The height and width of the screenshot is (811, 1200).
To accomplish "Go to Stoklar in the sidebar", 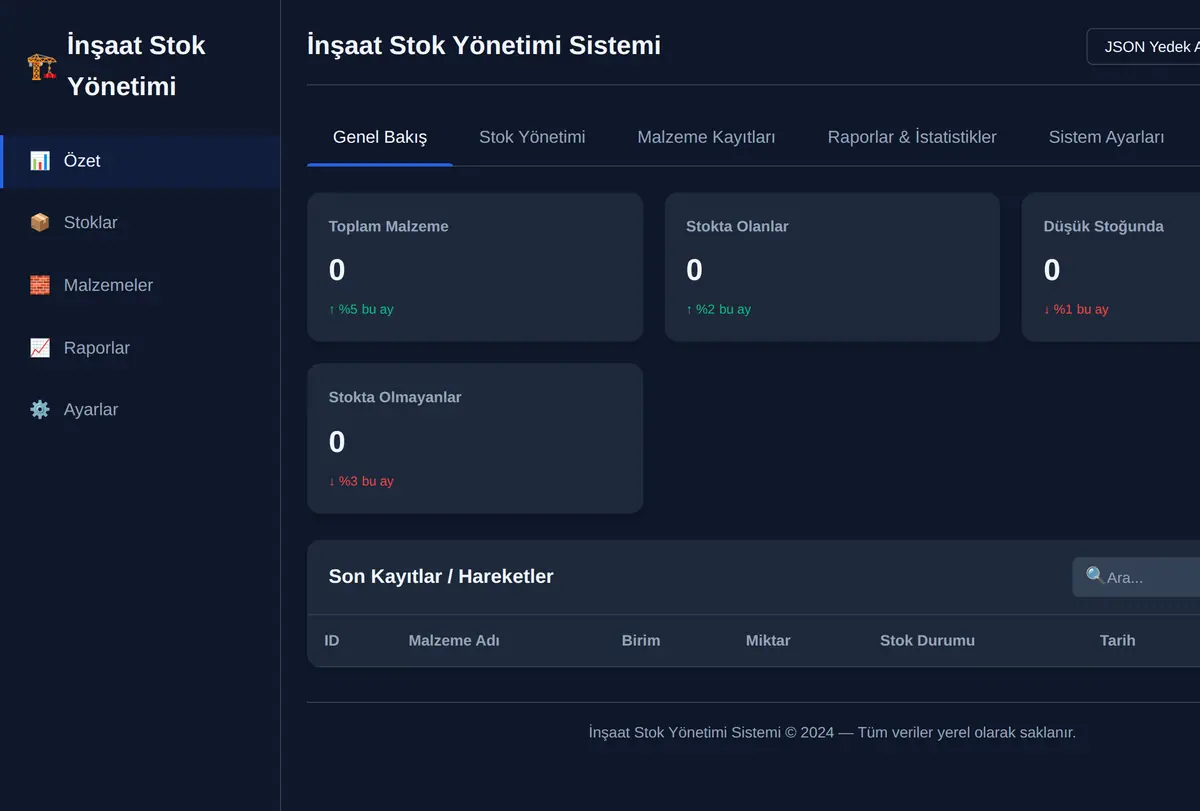I will click(140, 223).
